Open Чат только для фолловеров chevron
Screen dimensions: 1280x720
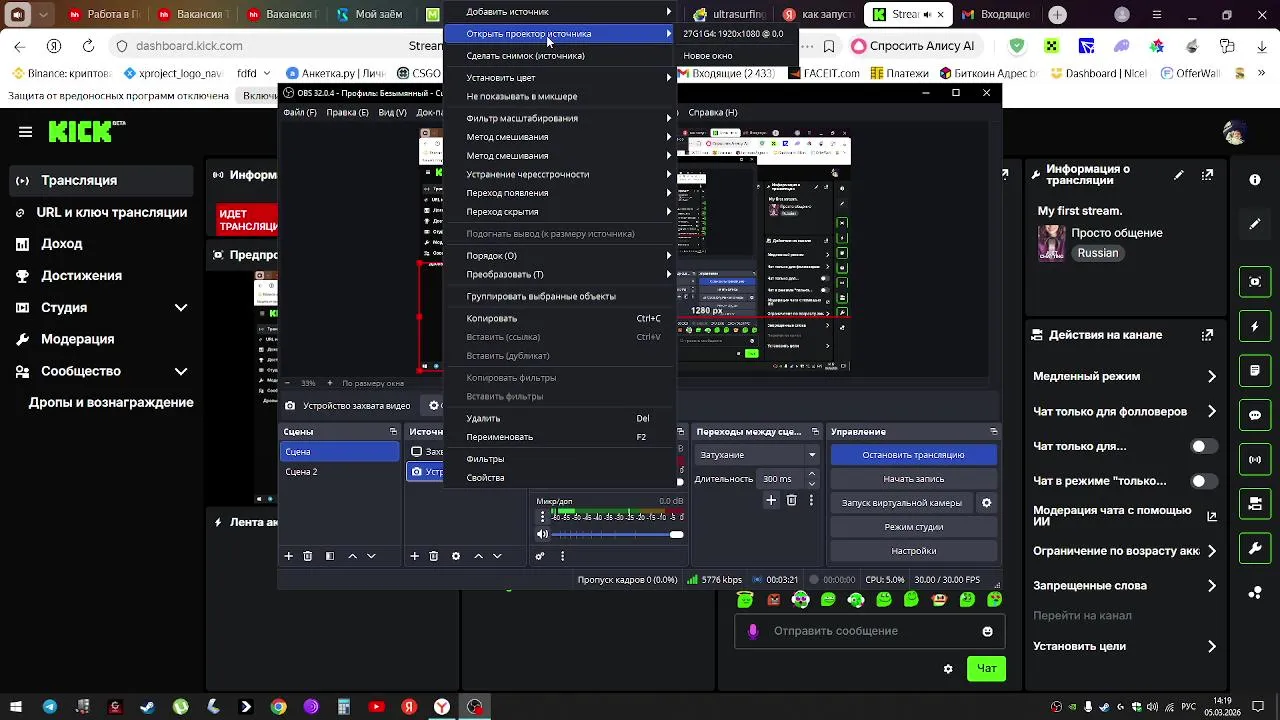coord(1212,412)
